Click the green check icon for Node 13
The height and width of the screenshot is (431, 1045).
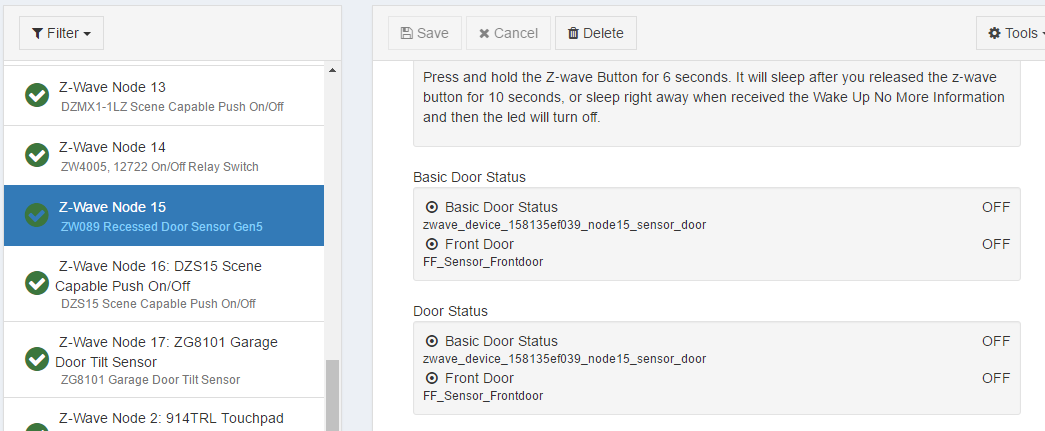37,95
